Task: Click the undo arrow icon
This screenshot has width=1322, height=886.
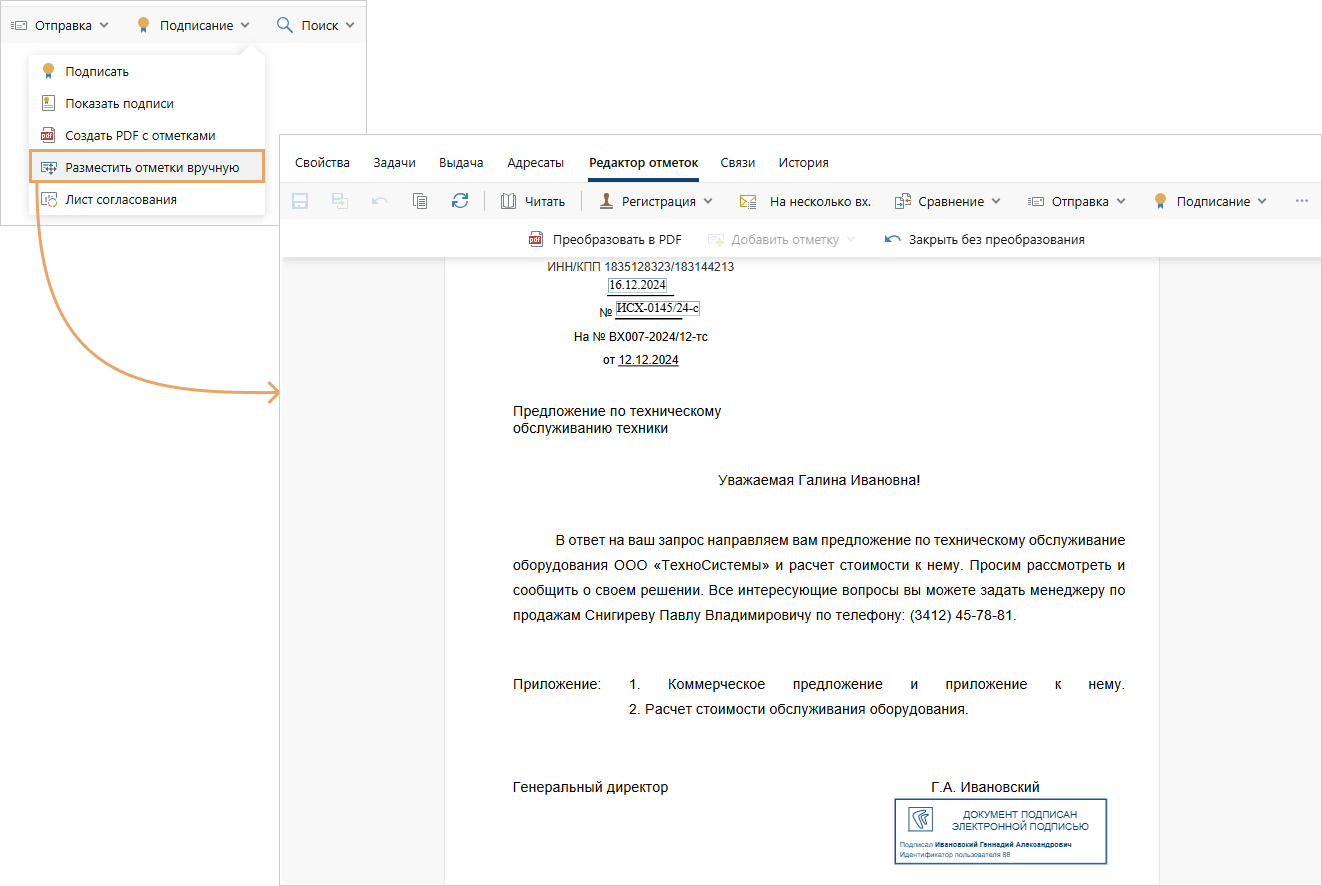Action: point(380,201)
